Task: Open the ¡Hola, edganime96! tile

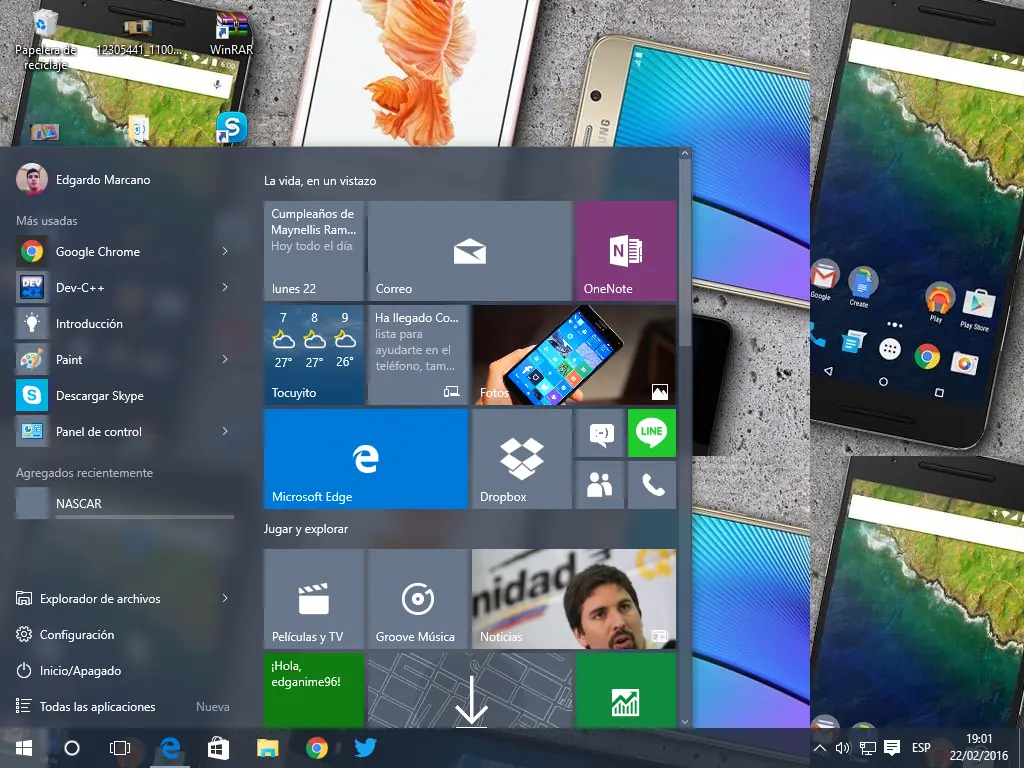Action: tap(313, 690)
